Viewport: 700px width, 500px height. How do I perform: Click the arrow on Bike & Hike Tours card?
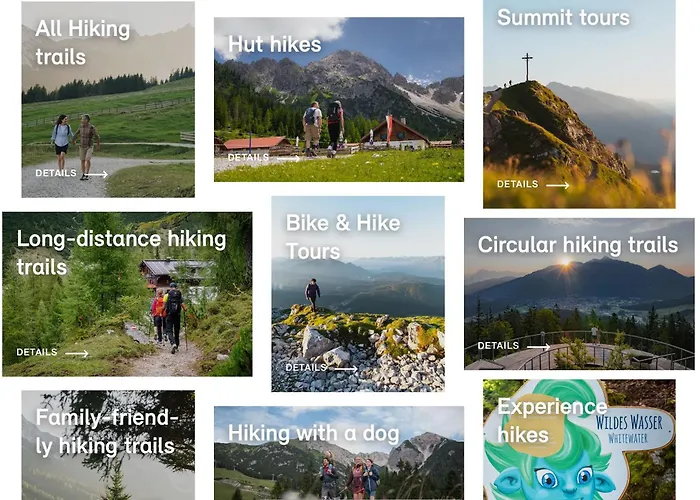point(346,369)
